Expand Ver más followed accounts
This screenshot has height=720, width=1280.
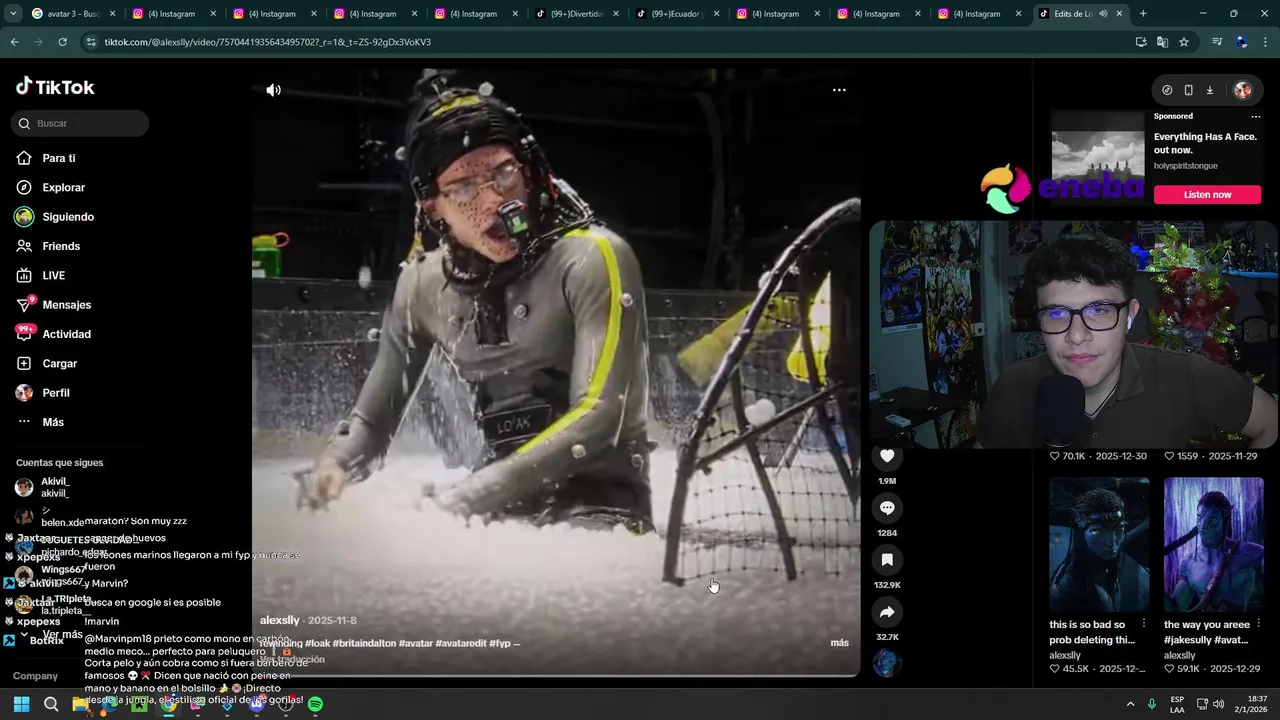[x=63, y=635]
